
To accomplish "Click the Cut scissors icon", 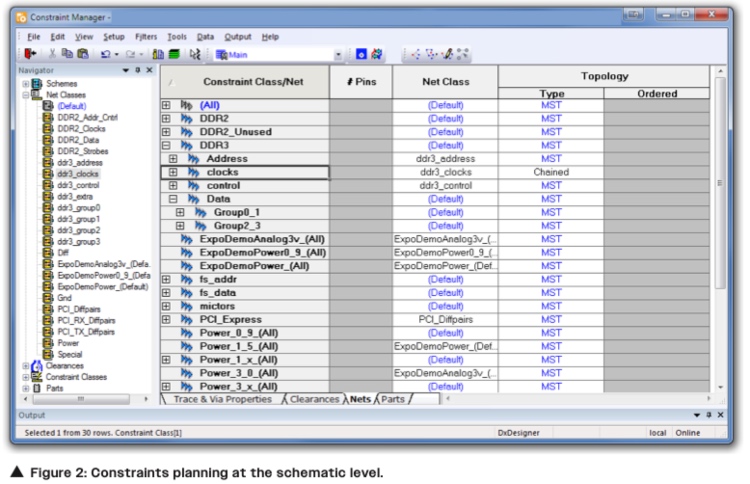I will coord(52,54).
